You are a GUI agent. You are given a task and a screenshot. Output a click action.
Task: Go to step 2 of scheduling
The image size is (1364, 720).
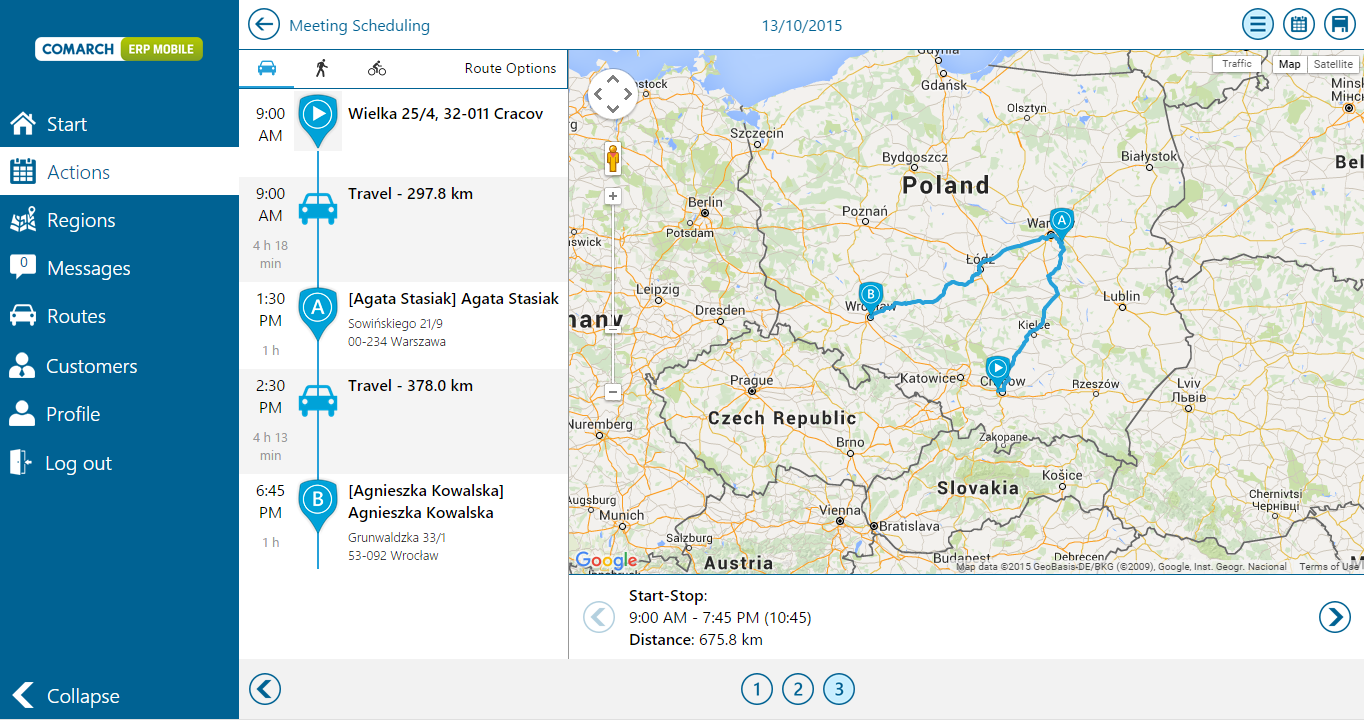click(798, 689)
